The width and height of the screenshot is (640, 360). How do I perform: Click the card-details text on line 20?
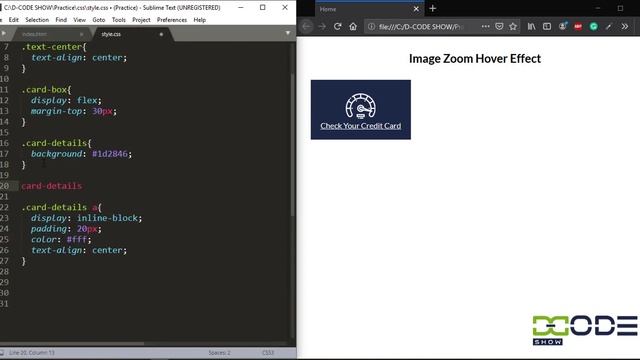coord(51,186)
